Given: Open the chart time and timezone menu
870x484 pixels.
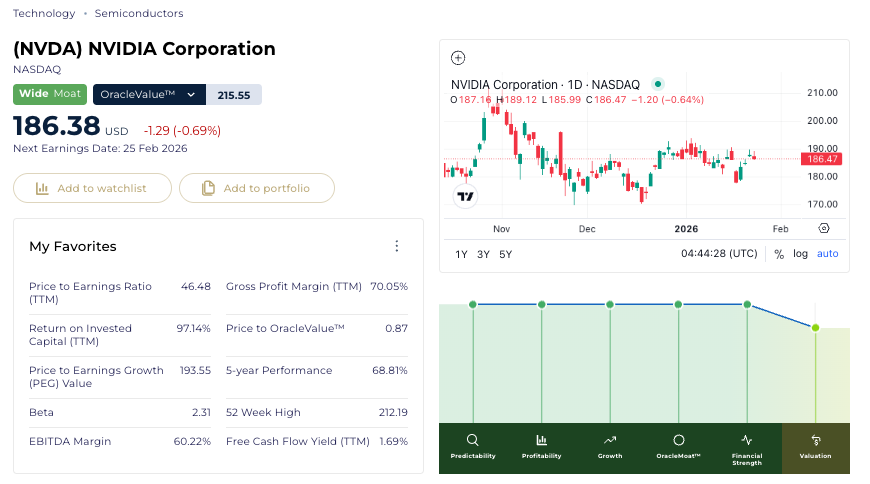Looking at the screenshot, I should 719,254.
